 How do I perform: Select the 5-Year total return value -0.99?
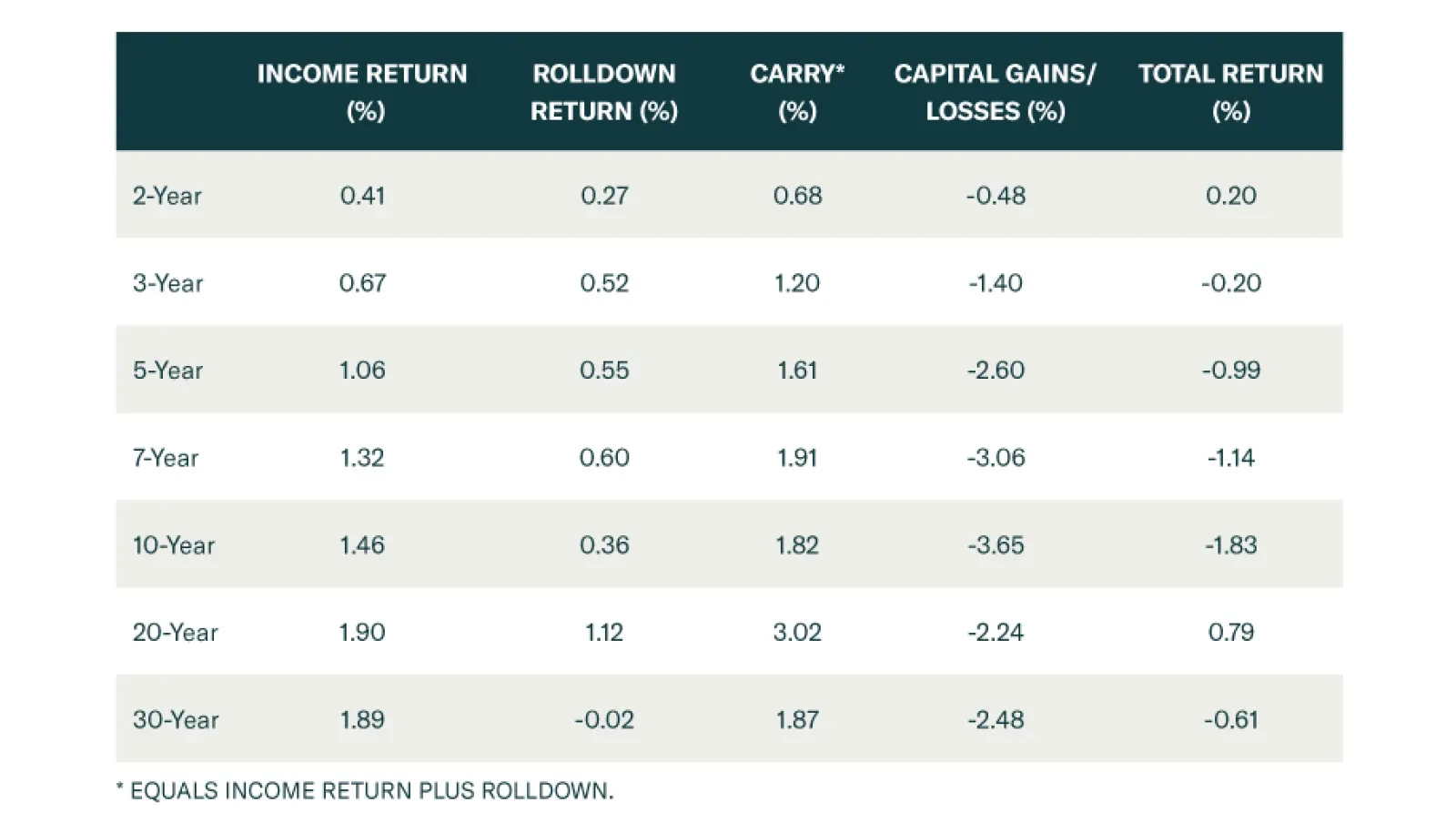1230,371
